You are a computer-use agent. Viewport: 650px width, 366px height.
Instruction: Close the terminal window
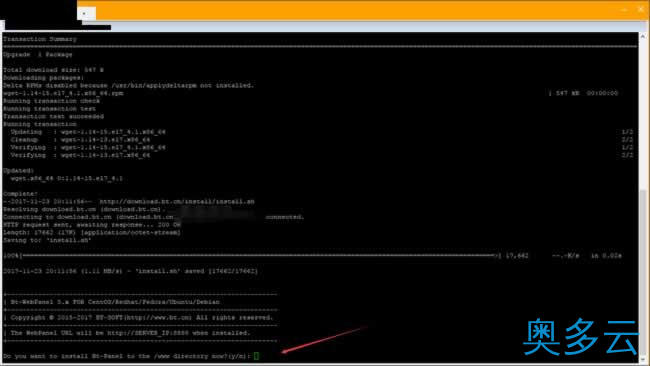641,9
